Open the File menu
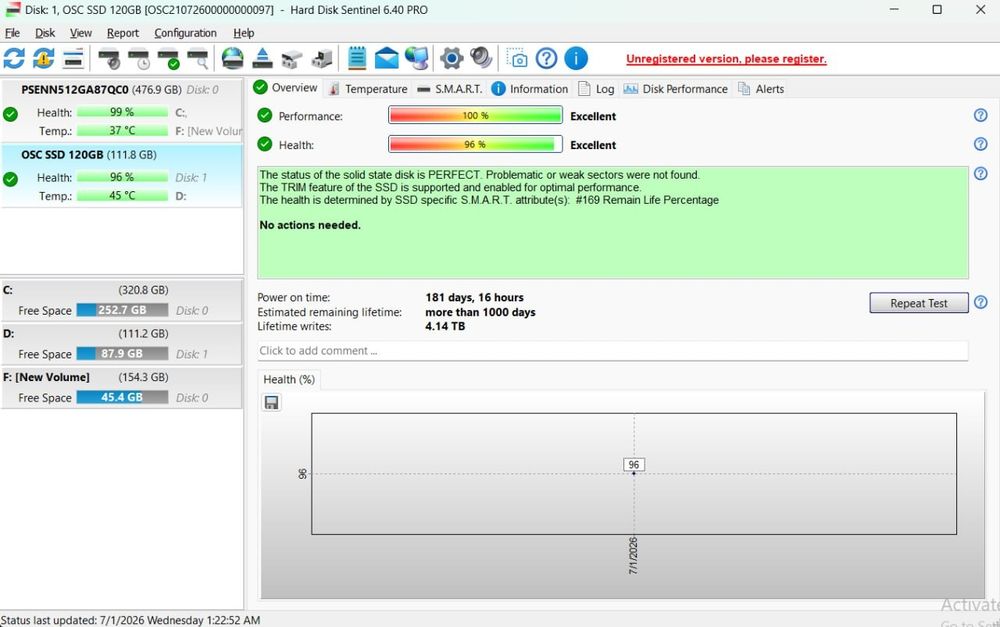The image size is (1000, 627). (x=12, y=33)
